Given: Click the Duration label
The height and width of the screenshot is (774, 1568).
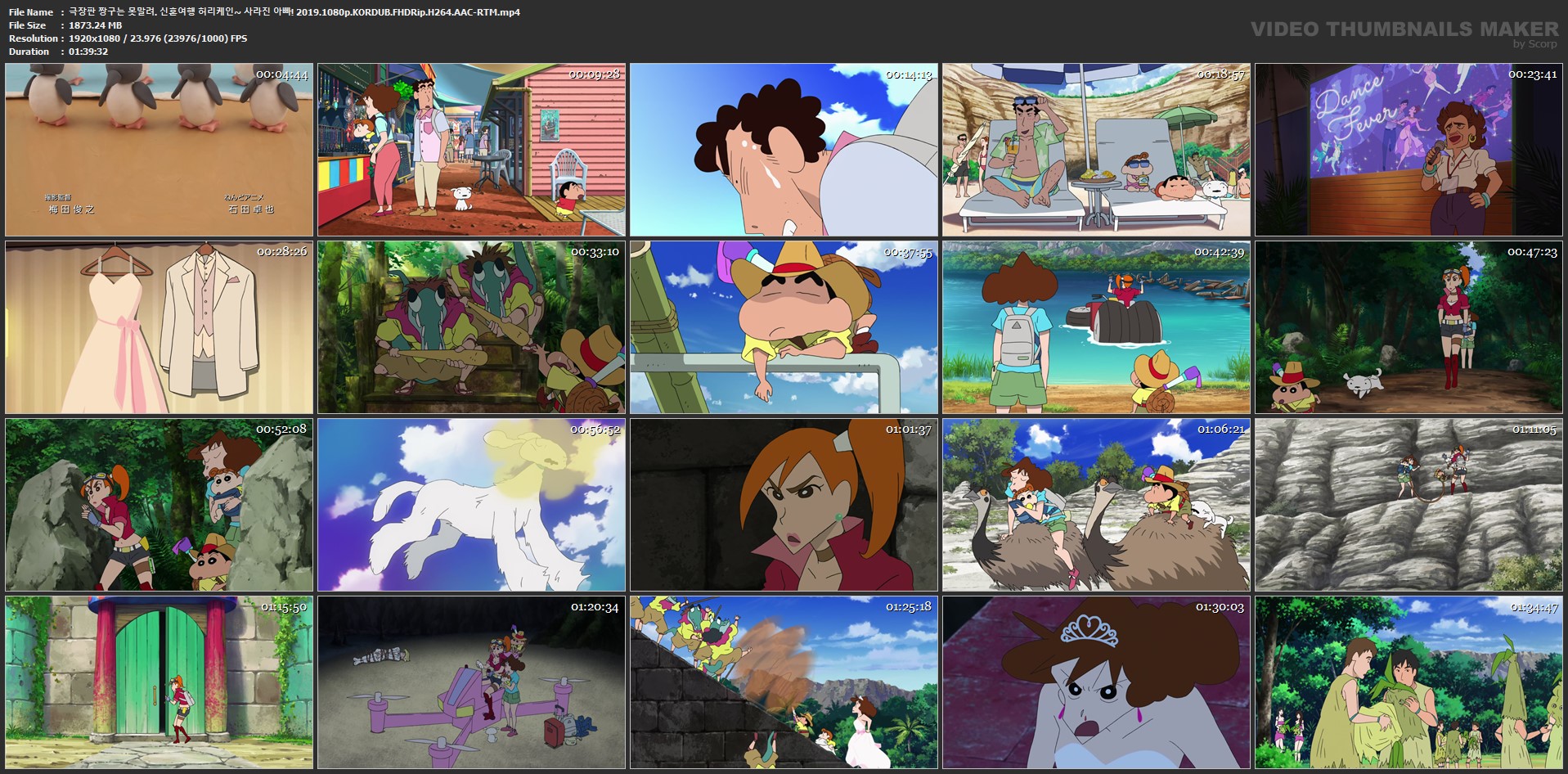Looking at the screenshot, I should click(x=29, y=52).
